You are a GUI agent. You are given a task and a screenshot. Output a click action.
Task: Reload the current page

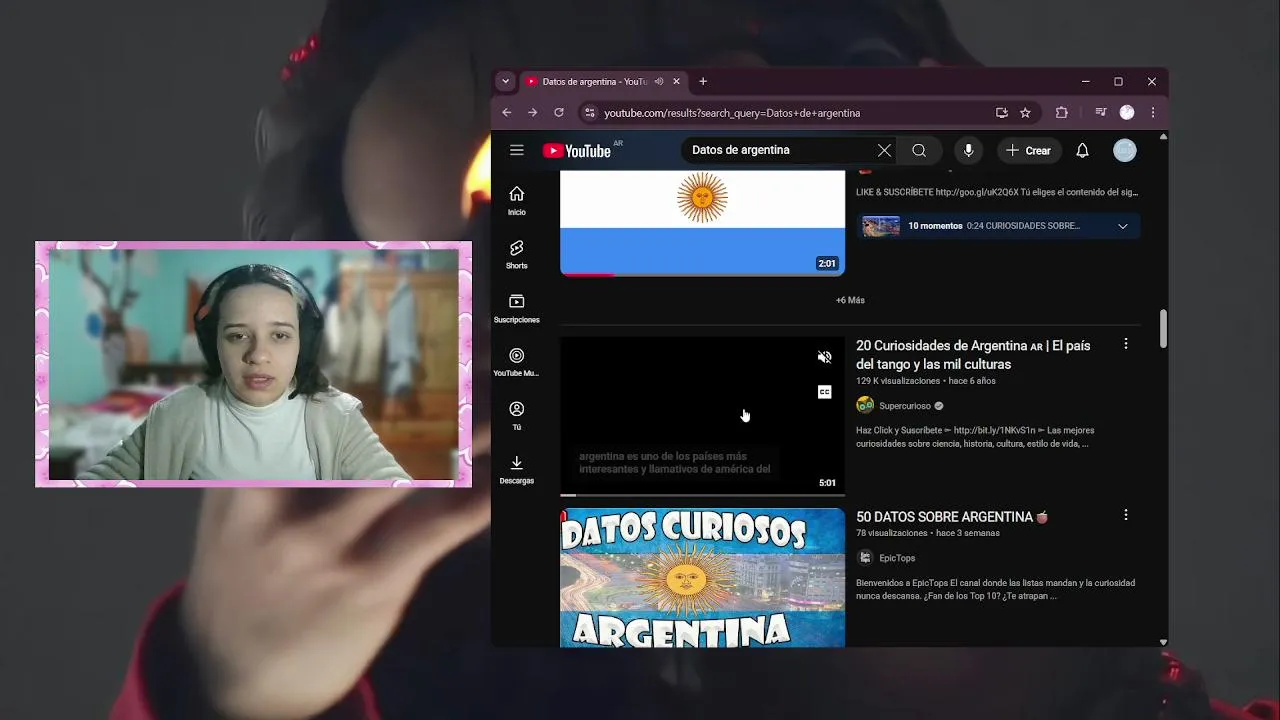pyautogui.click(x=559, y=113)
